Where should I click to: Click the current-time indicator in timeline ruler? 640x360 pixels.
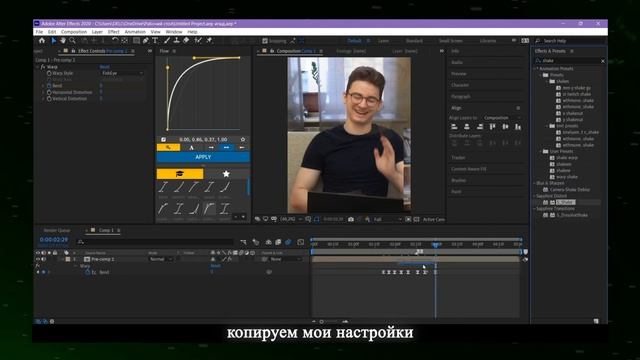click(x=436, y=244)
